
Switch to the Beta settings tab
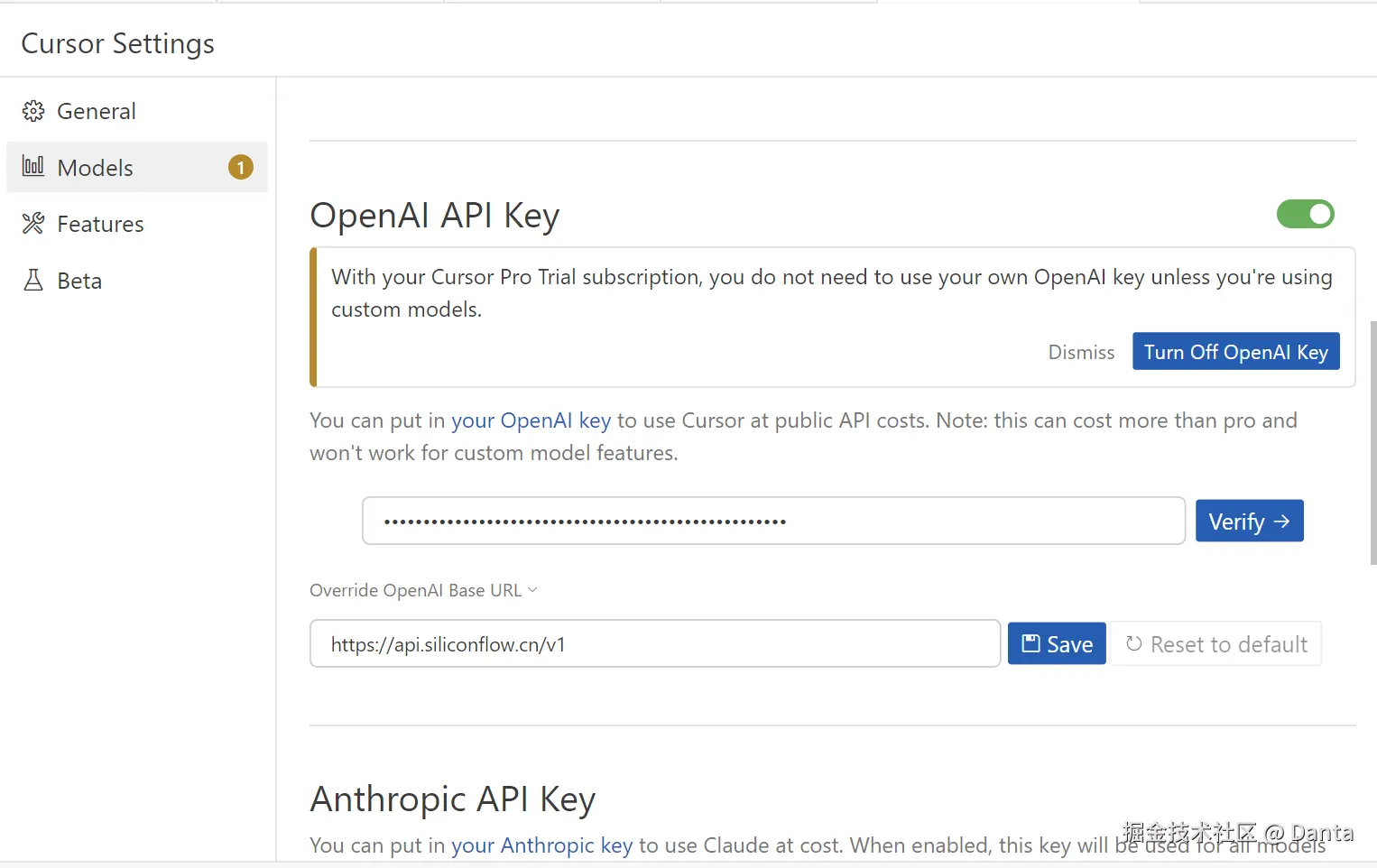(79, 281)
